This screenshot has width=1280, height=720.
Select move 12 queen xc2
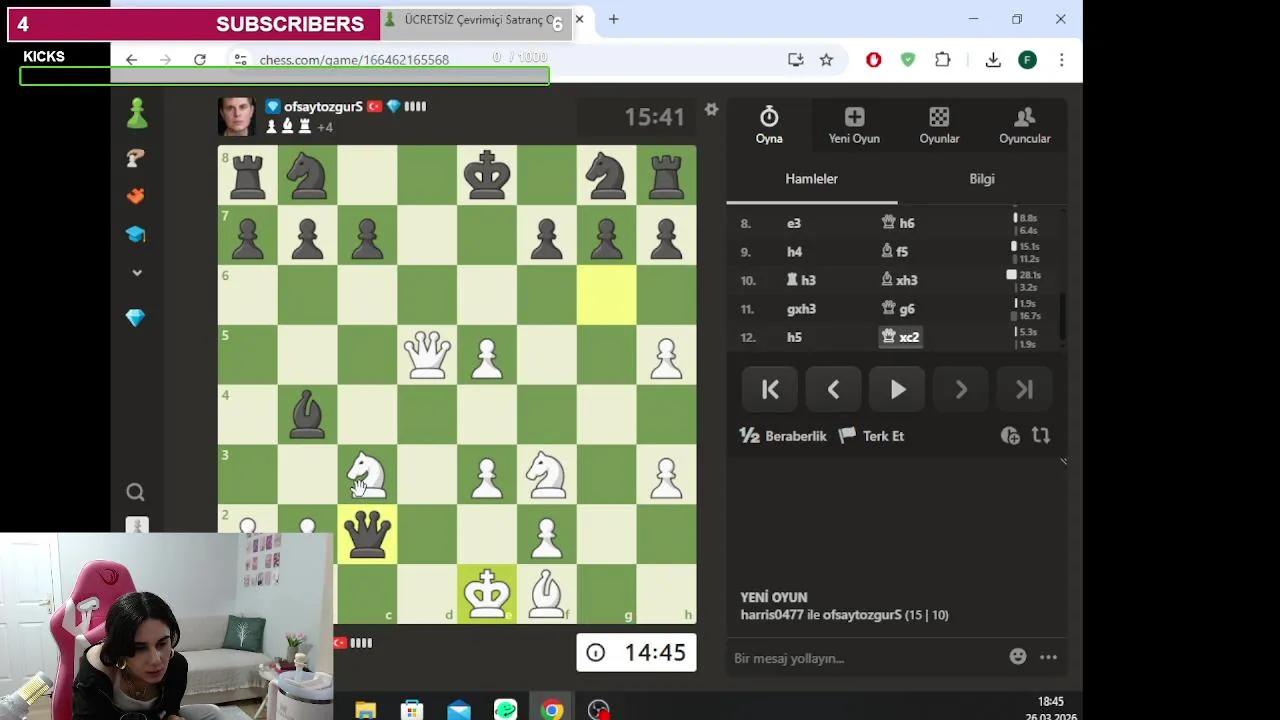tap(901, 337)
